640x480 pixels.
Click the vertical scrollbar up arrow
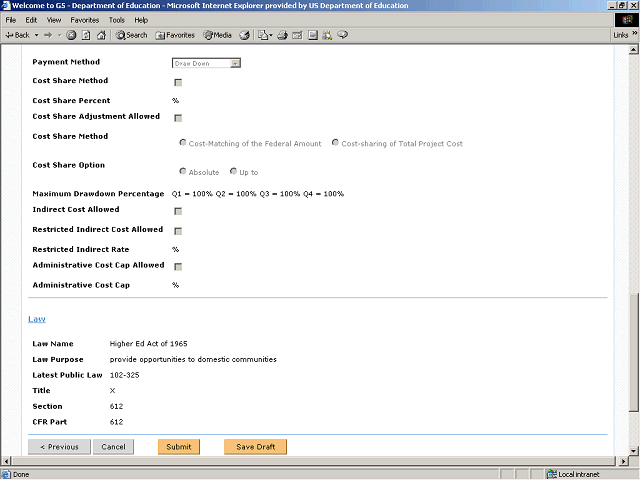point(633,50)
